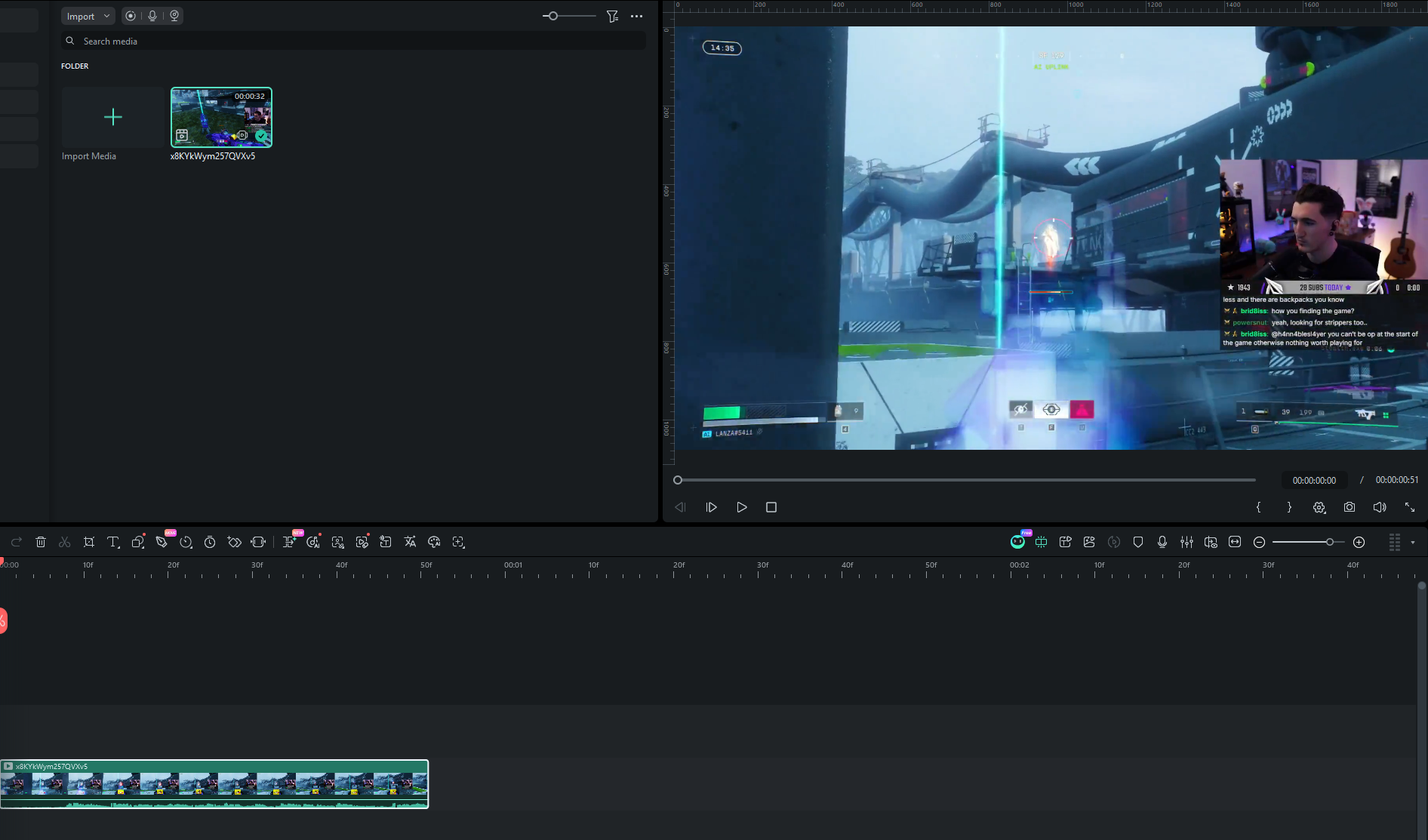Start a screen recording from the media panel
Image resolution: width=1428 pixels, height=840 pixels.
131,16
